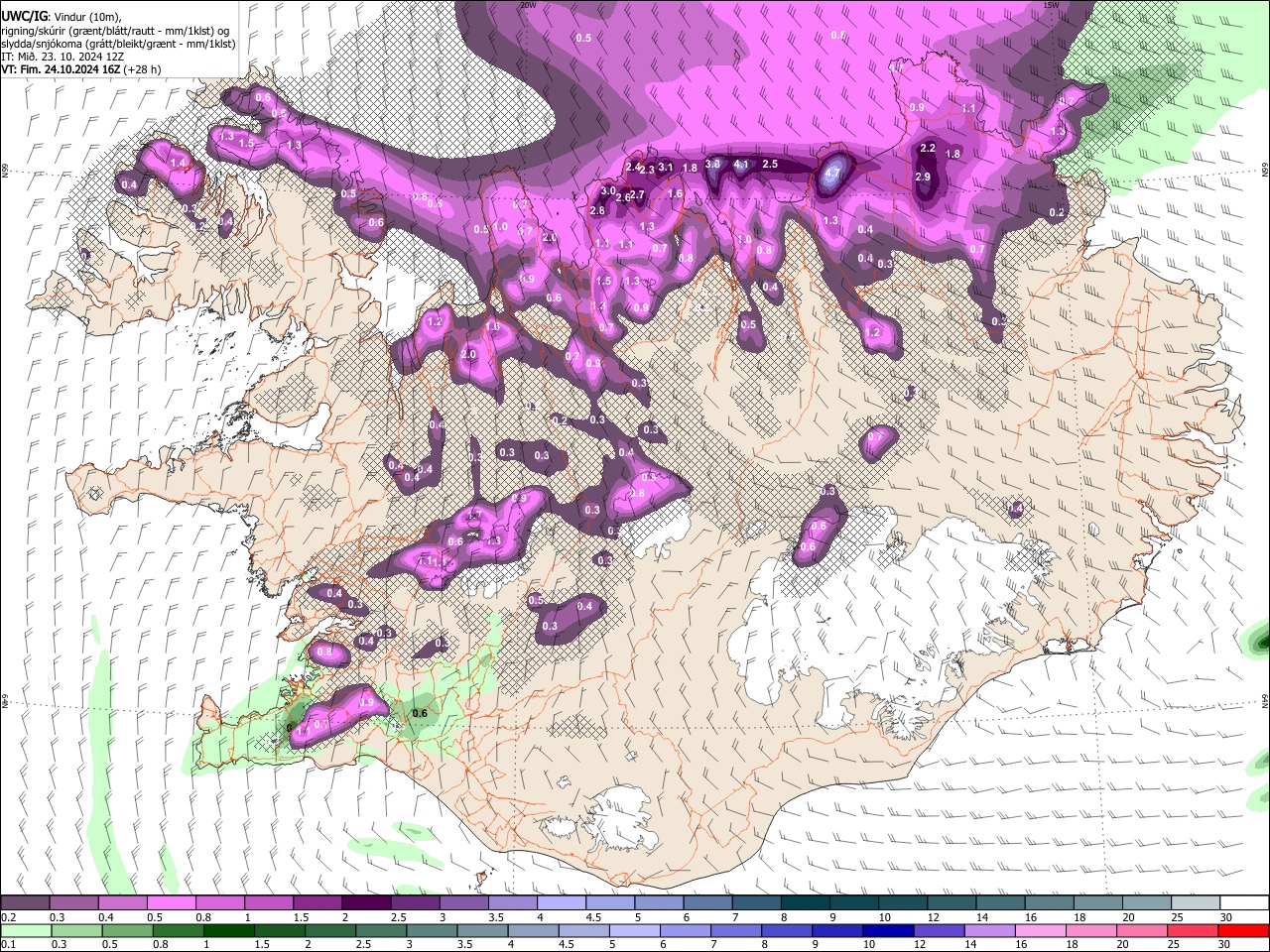Select upper scale swatch between 2 and 2.5
Screen dimensions: 1270x952
coord(366,903)
